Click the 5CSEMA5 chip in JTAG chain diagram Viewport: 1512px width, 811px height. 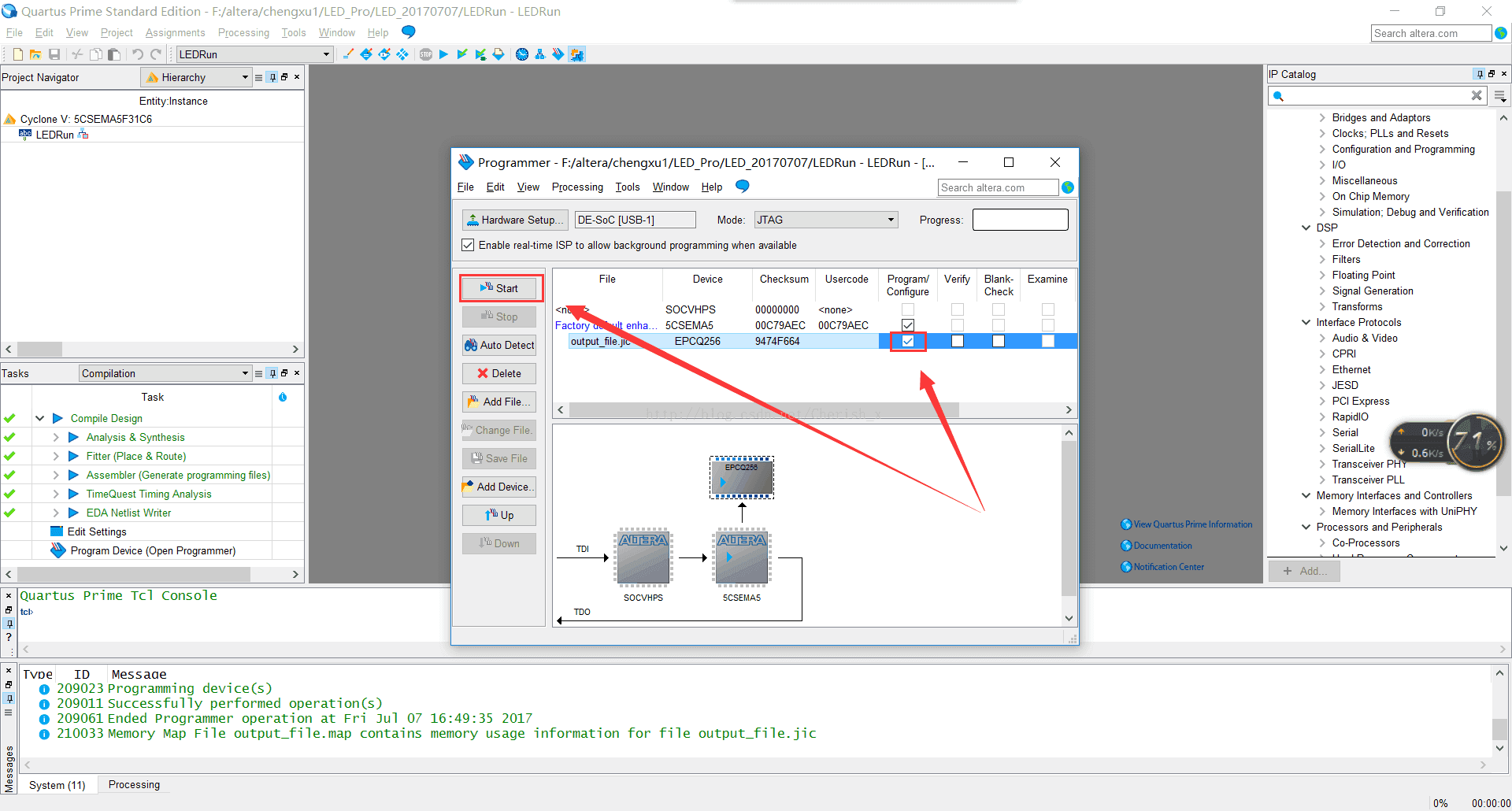[x=742, y=557]
